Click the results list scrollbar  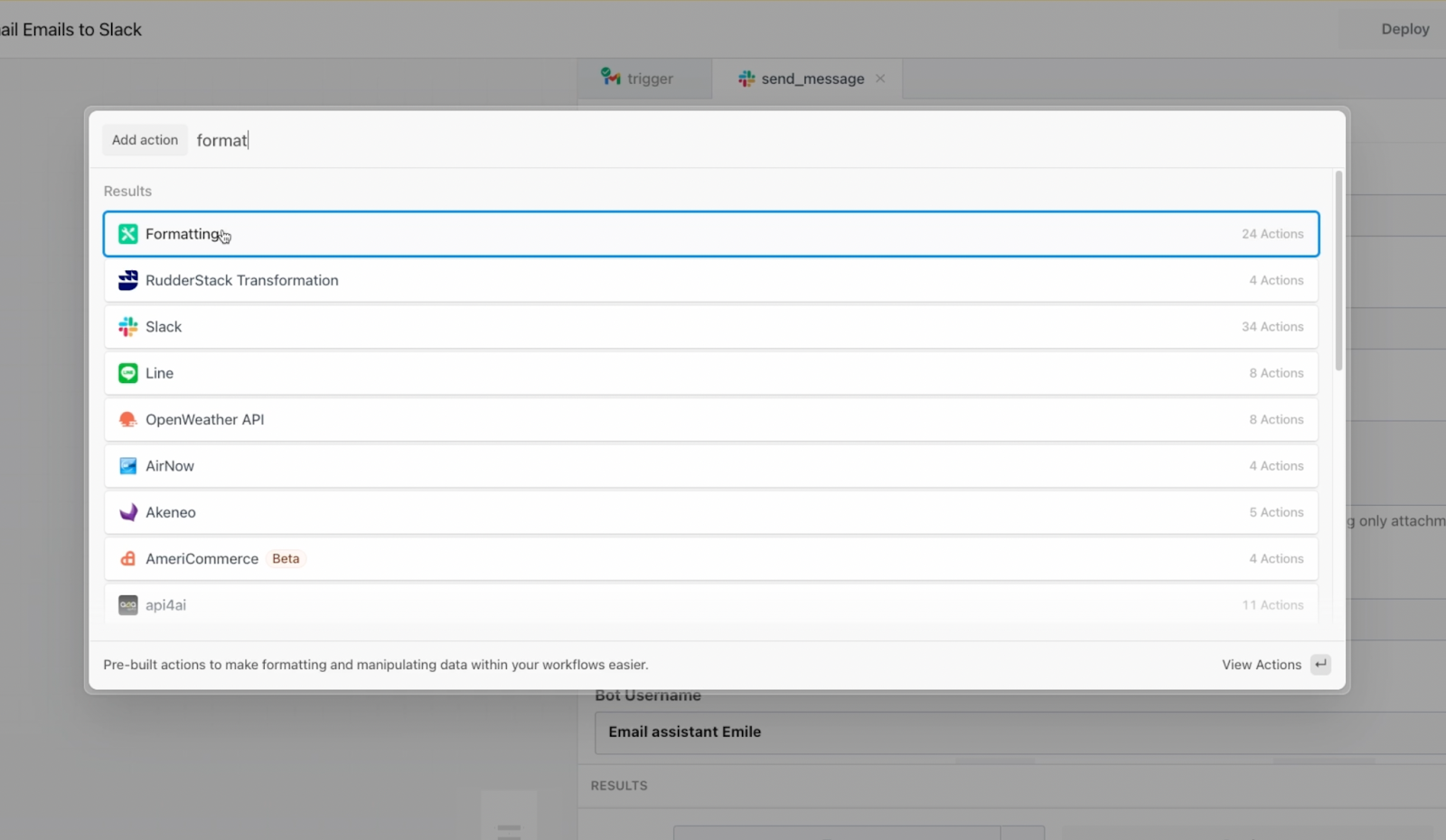(x=1338, y=271)
